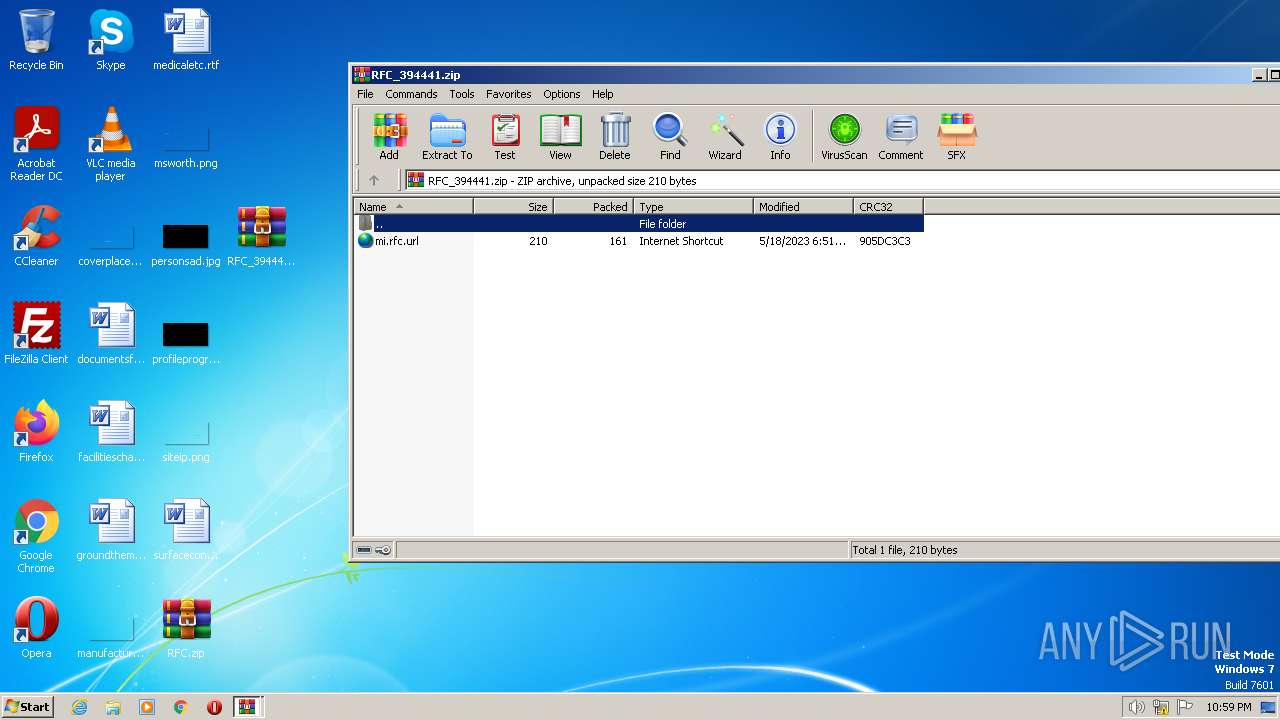Screen dimensions: 1280x720
Task: Select groundthem... Word document on desktop
Action: (x=111, y=530)
